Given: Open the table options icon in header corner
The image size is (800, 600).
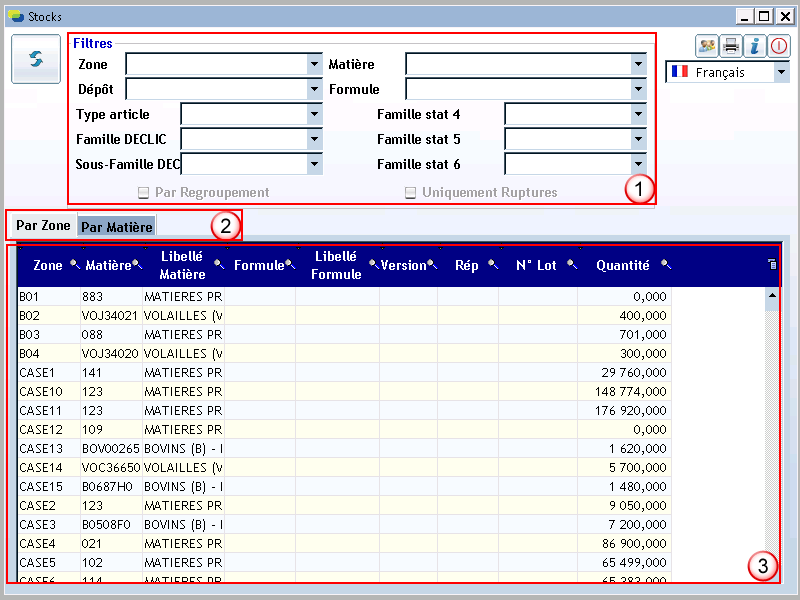Looking at the screenshot, I should point(772,264).
